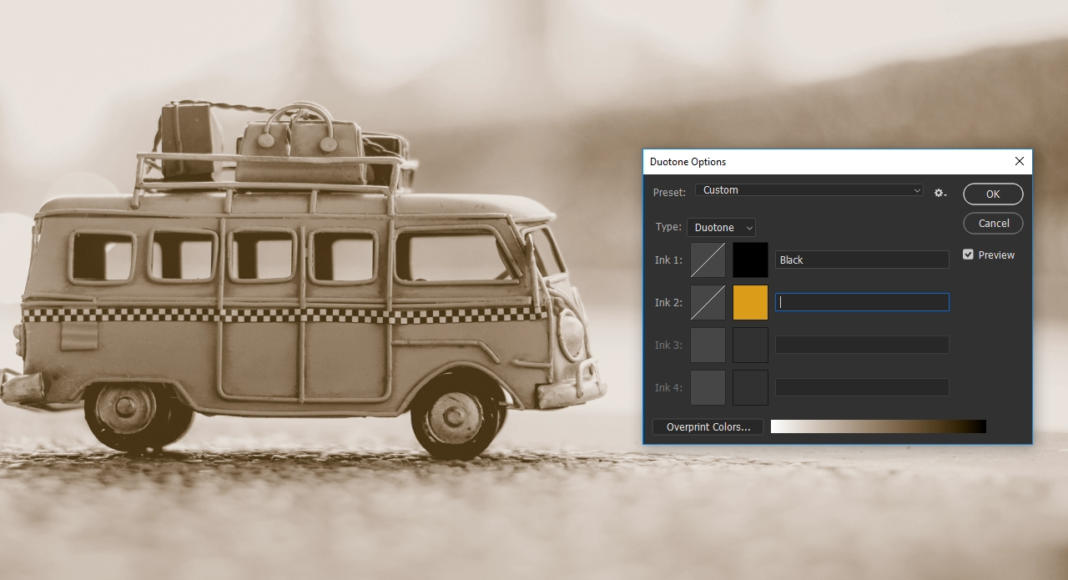1068x580 pixels.
Task: Click the duotone gradient preview ramp
Action: (878, 425)
